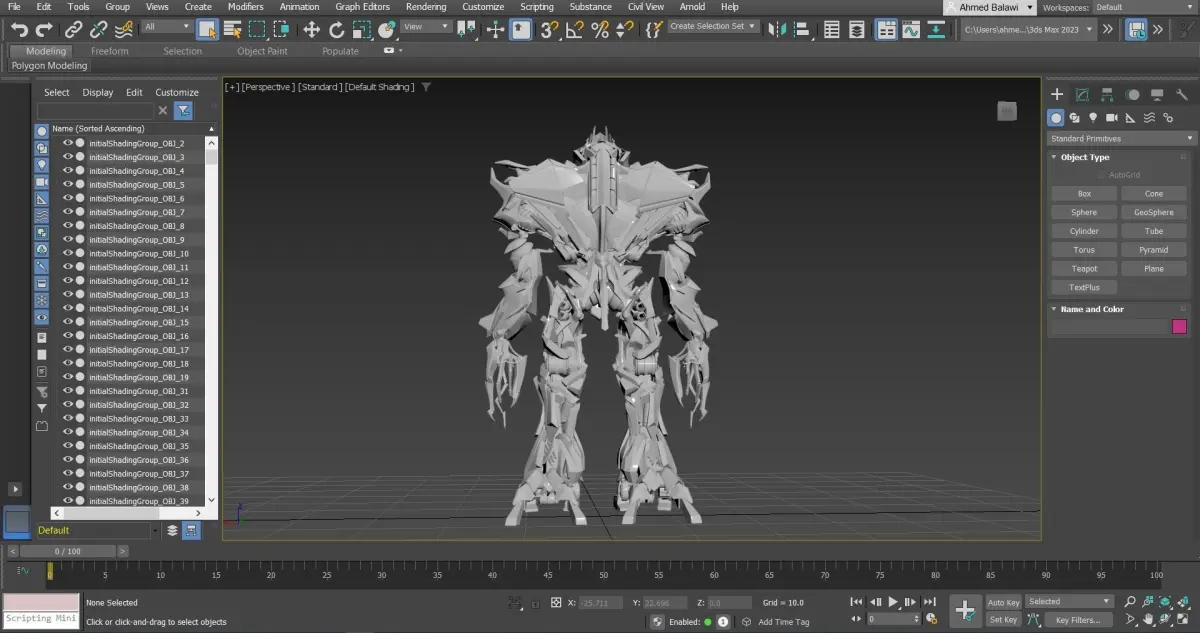Open the Standard Primitives dropdown
This screenshot has width=1200, height=633.
[x=1121, y=139]
